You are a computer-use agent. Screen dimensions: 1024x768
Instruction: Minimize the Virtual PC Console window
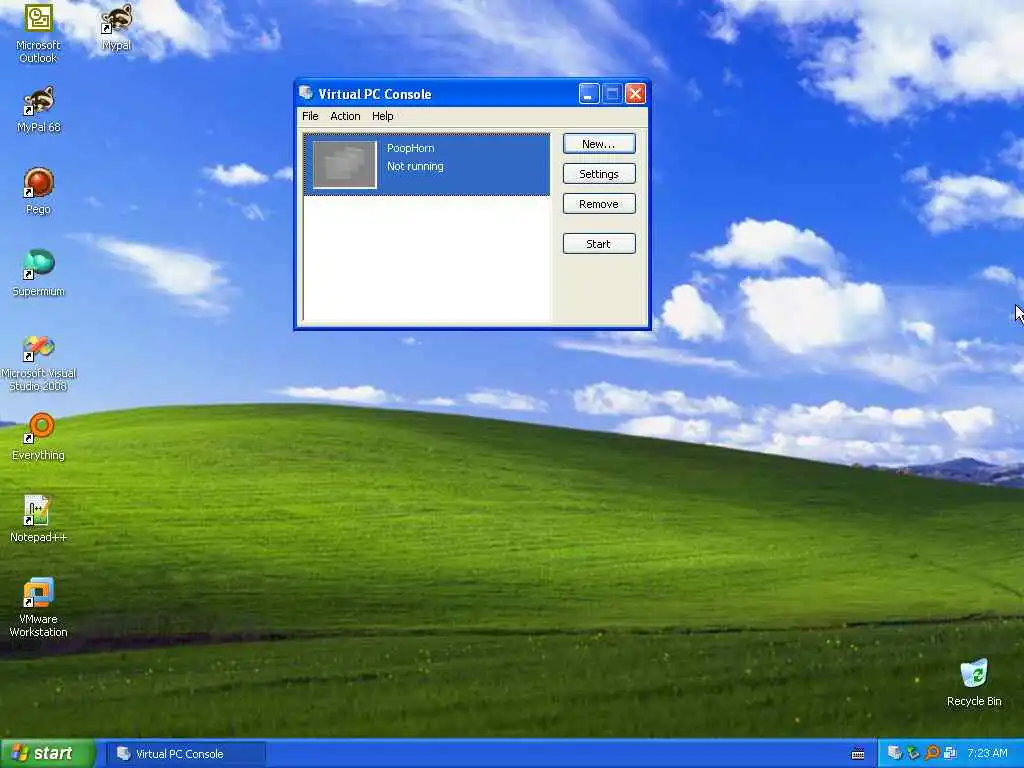pos(588,94)
